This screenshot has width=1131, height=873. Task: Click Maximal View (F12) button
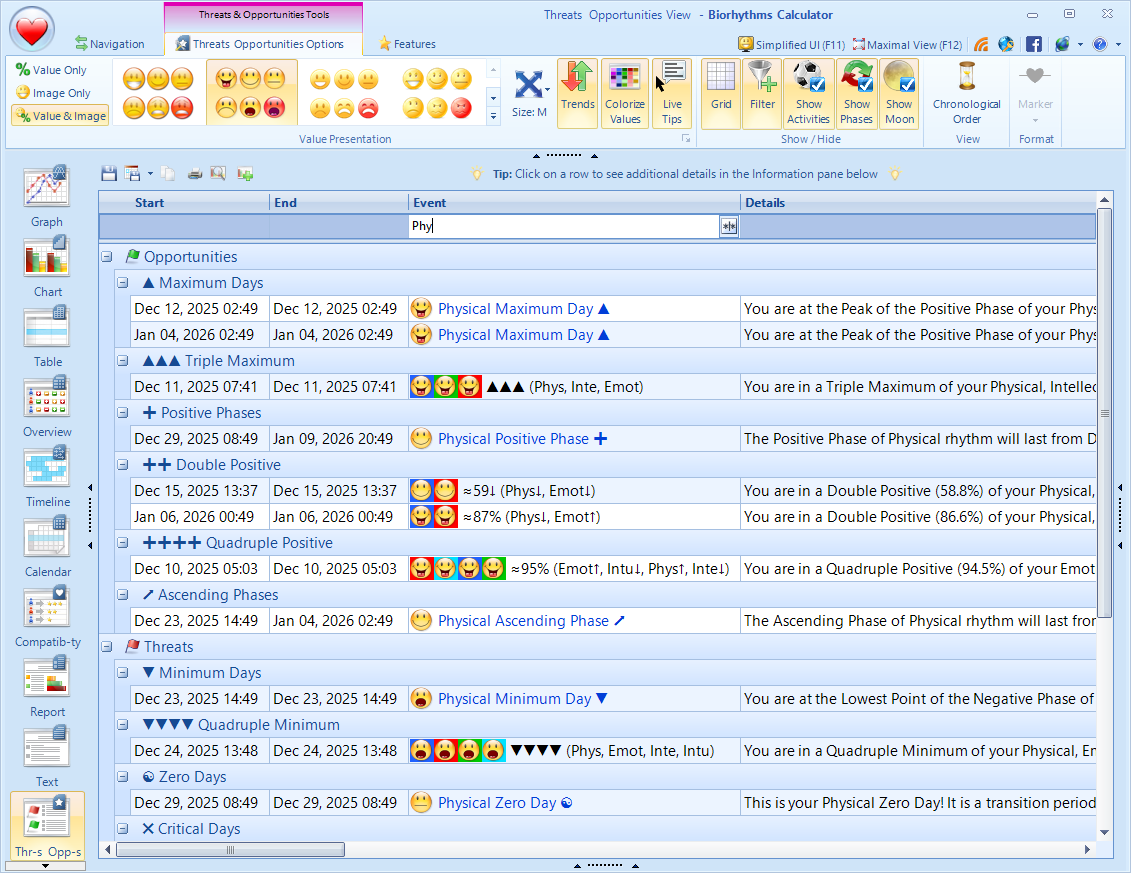906,44
